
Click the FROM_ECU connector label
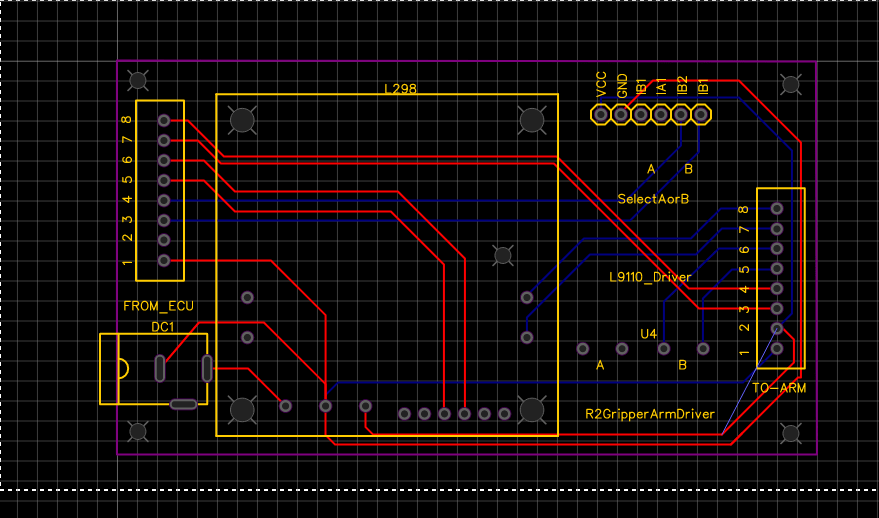point(158,306)
